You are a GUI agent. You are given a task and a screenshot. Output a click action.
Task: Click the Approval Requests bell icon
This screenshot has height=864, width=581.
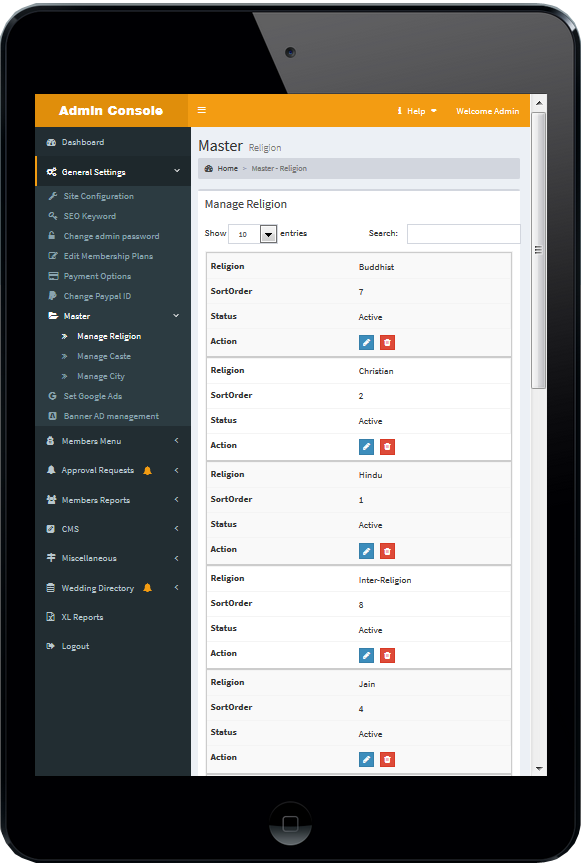[x=147, y=470]
